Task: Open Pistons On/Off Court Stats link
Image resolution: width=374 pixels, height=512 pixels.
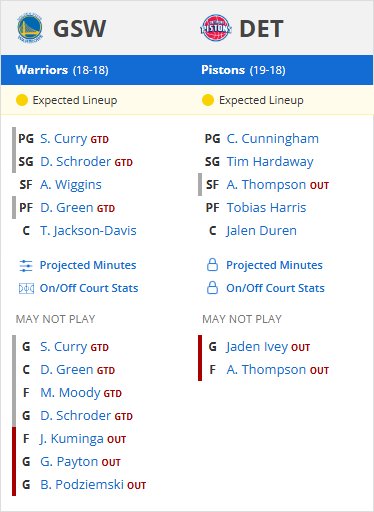Action: point(275,288)
